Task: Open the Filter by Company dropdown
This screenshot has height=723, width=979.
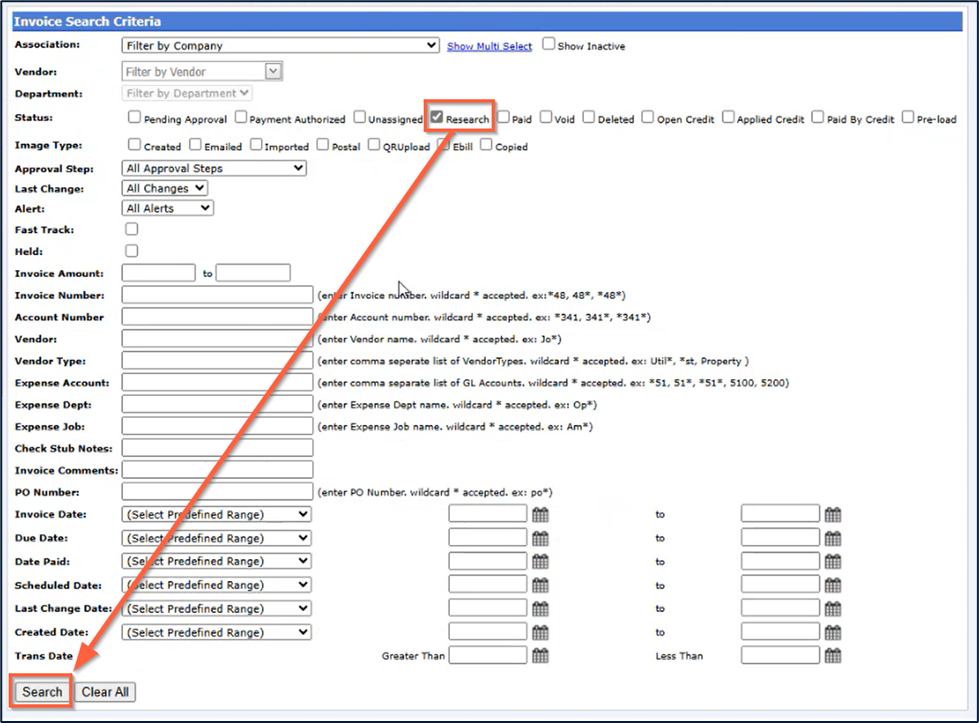Action: [280, 46]
